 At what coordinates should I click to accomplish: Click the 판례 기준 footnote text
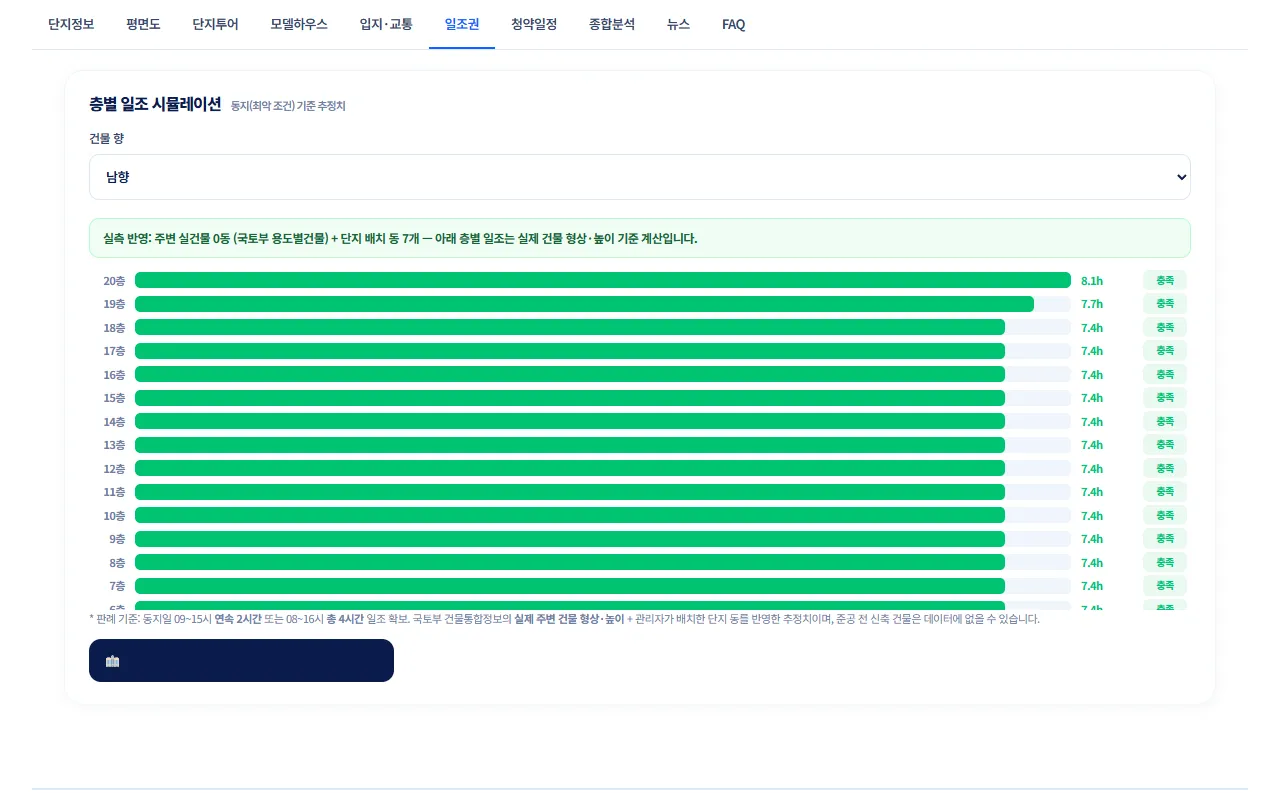pyautogui.click(x=564, y=619)
